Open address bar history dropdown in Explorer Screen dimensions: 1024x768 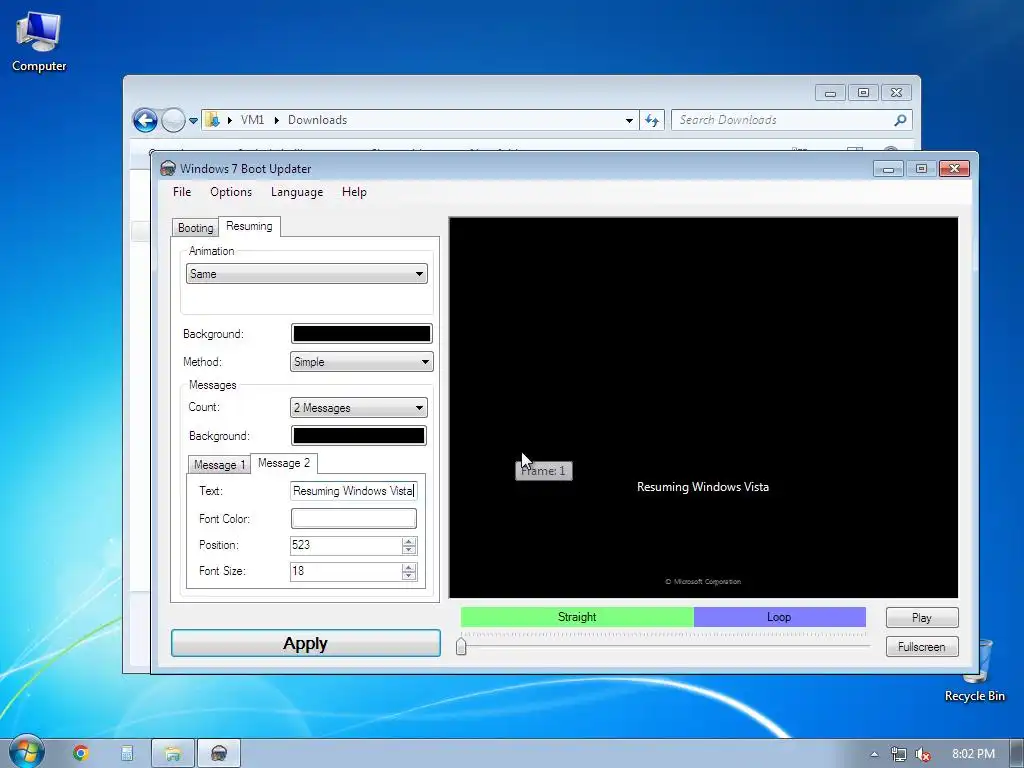click(x=629, y=120)
